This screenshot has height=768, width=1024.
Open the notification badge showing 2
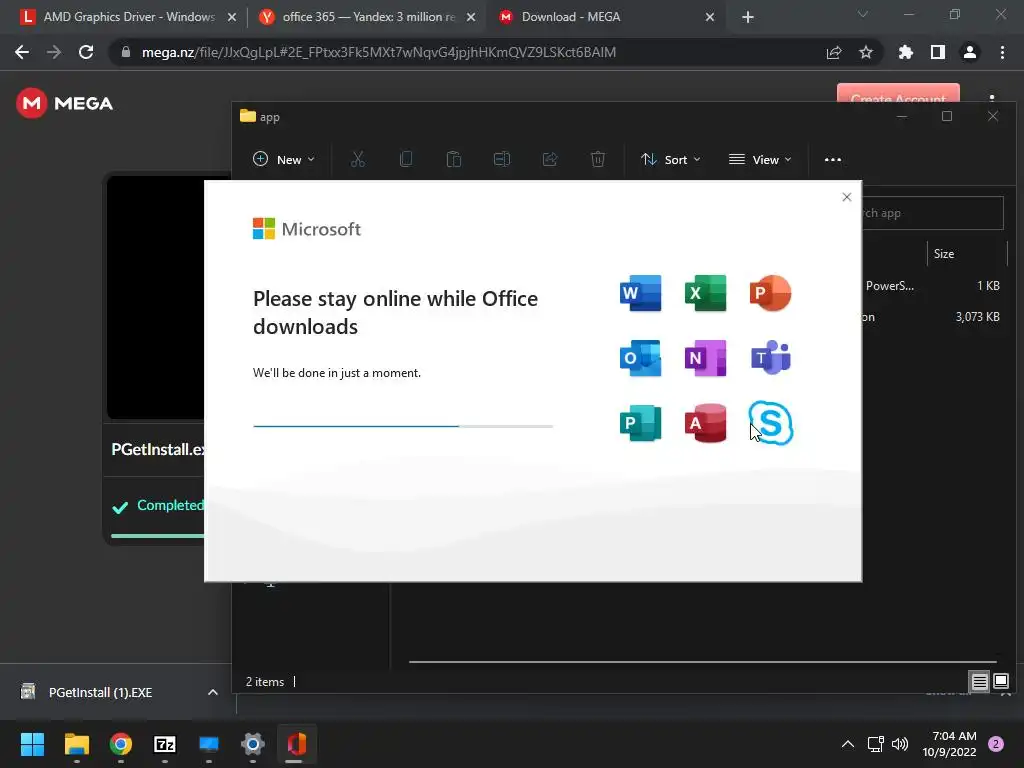pyautogui.click(x=996, y=744)
